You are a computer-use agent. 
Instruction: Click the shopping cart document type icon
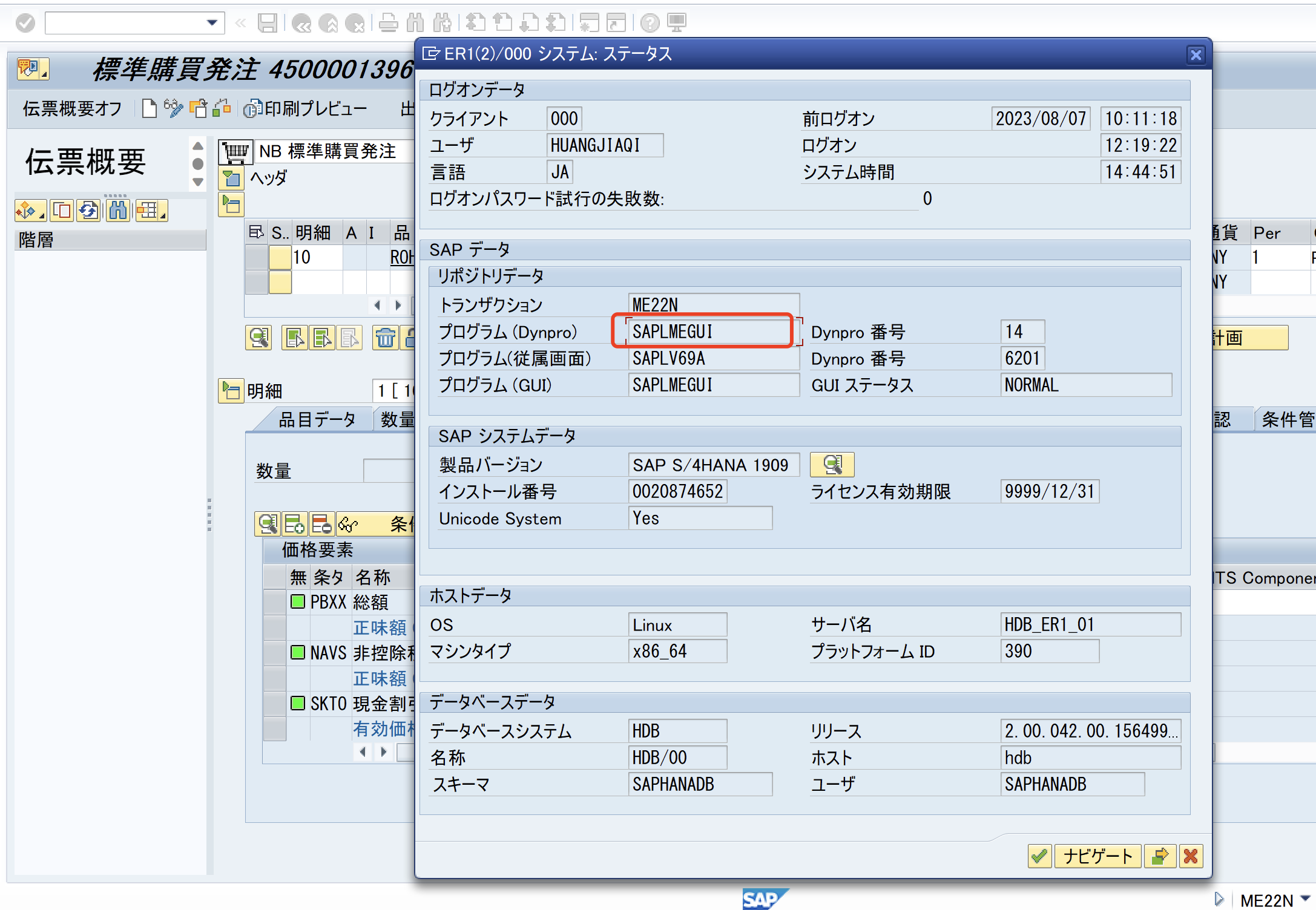[235, 151]
